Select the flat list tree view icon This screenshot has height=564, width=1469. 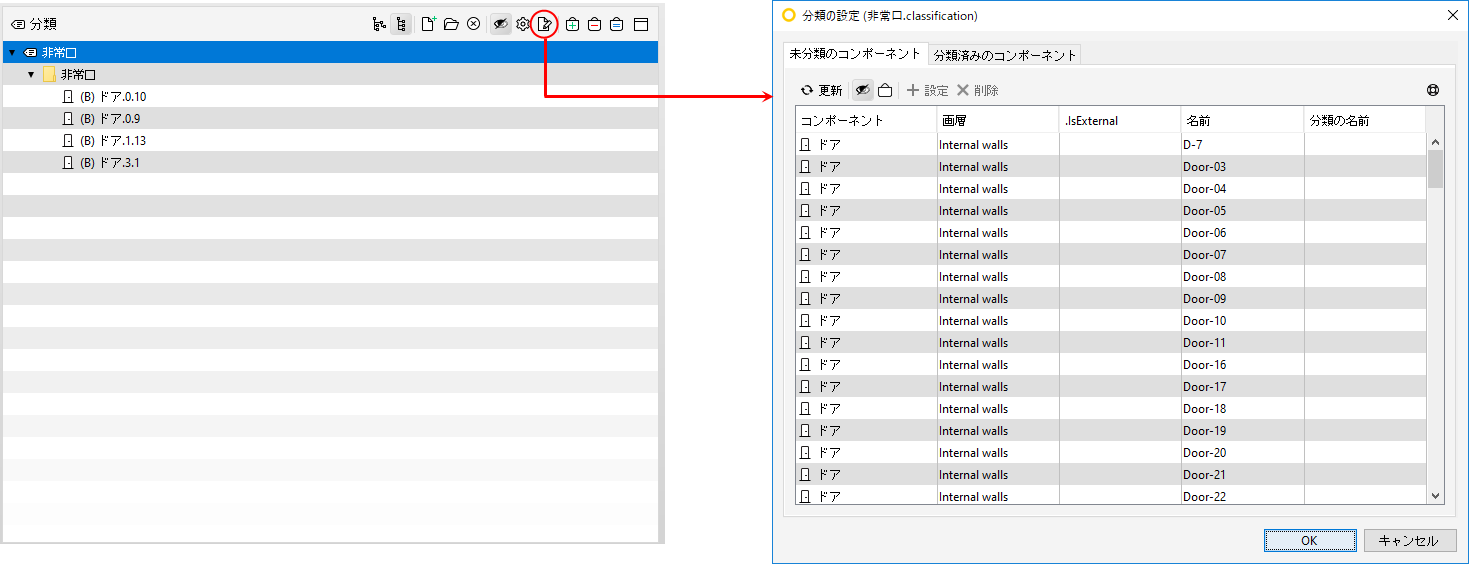pos(400,24)
